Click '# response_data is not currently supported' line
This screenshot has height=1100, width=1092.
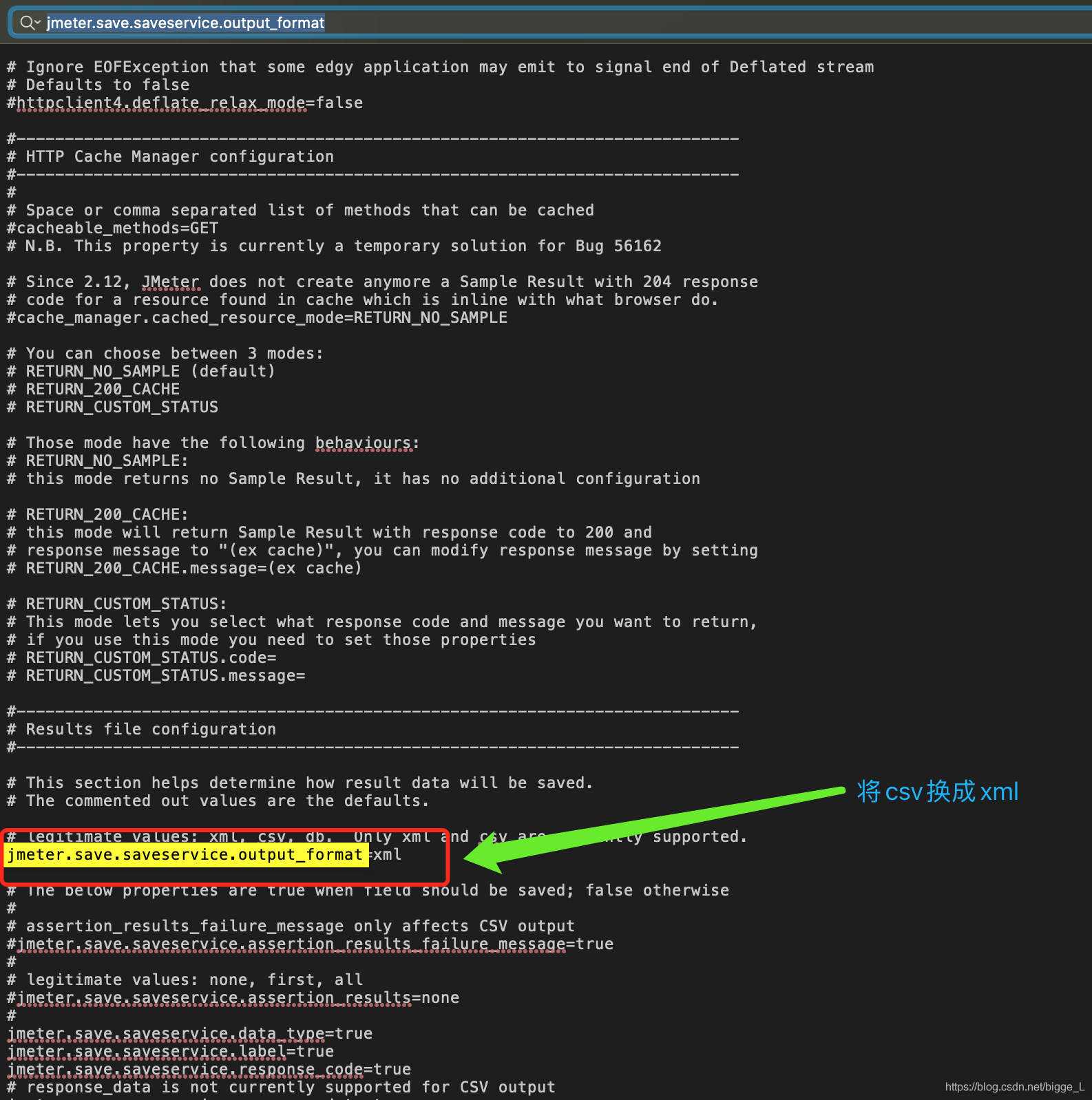tap(281, 1088)
